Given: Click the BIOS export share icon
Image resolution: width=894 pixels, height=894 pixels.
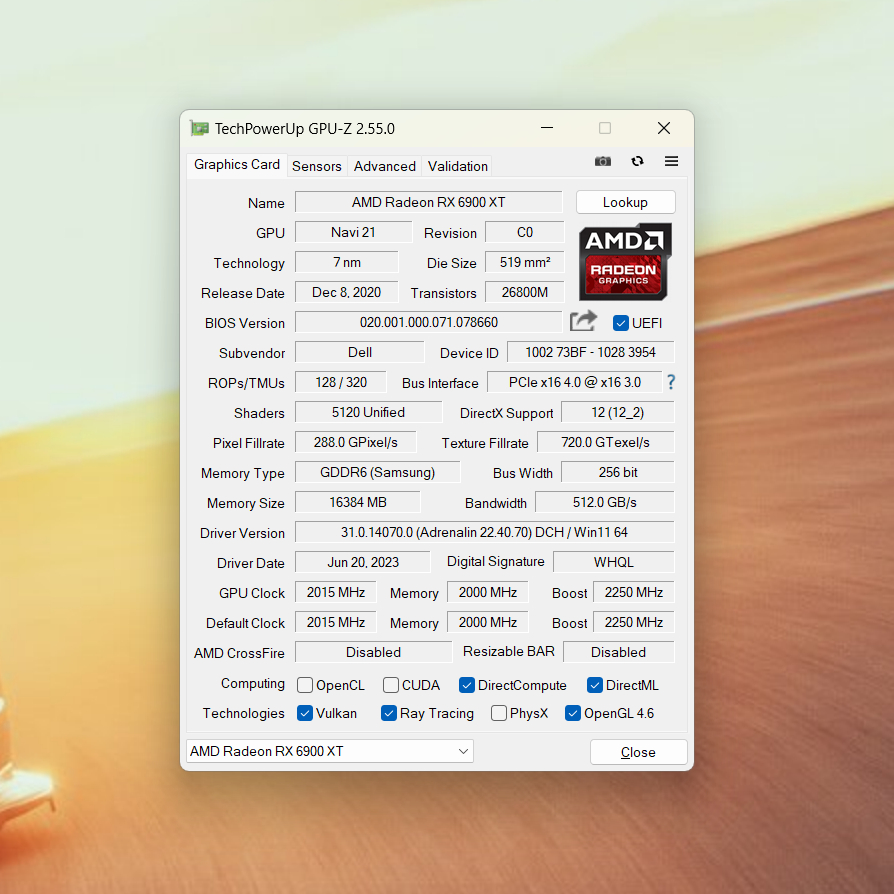Looking at the screenshot, I should (583, 321).
